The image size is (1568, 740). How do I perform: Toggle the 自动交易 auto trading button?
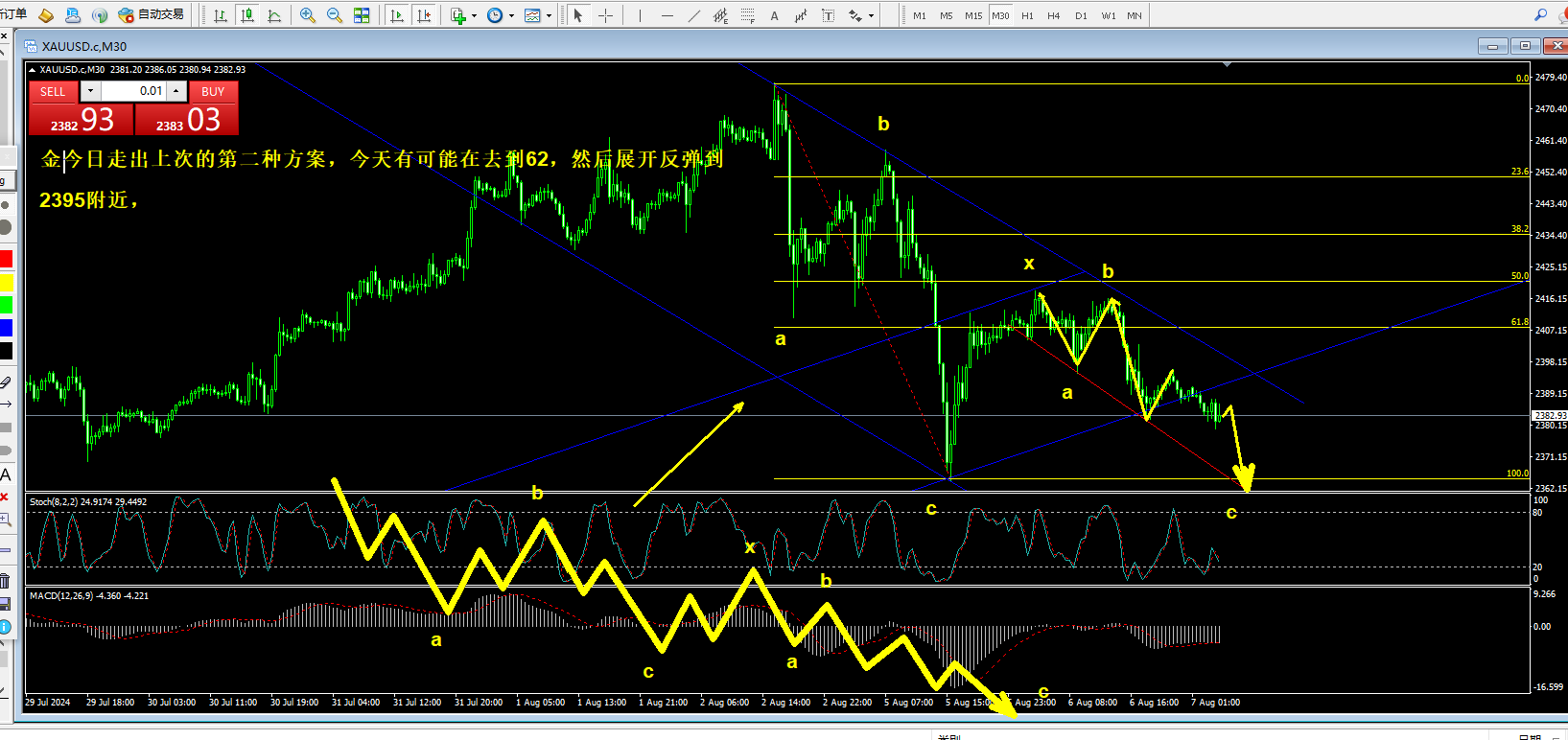[x=151, y=15]
